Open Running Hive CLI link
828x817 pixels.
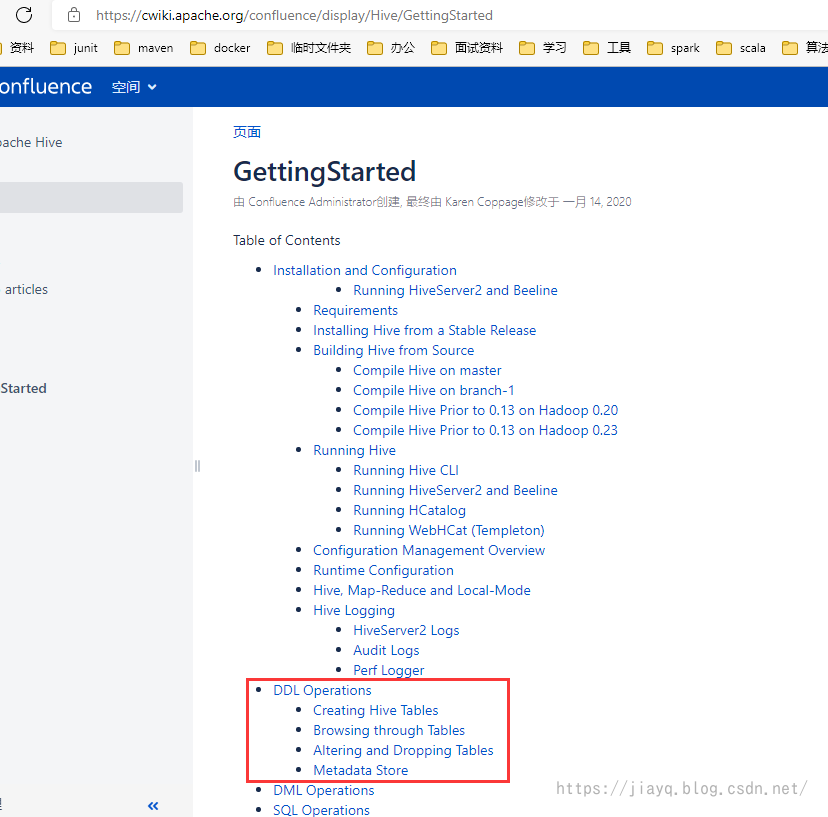click(x=406, y=470)
